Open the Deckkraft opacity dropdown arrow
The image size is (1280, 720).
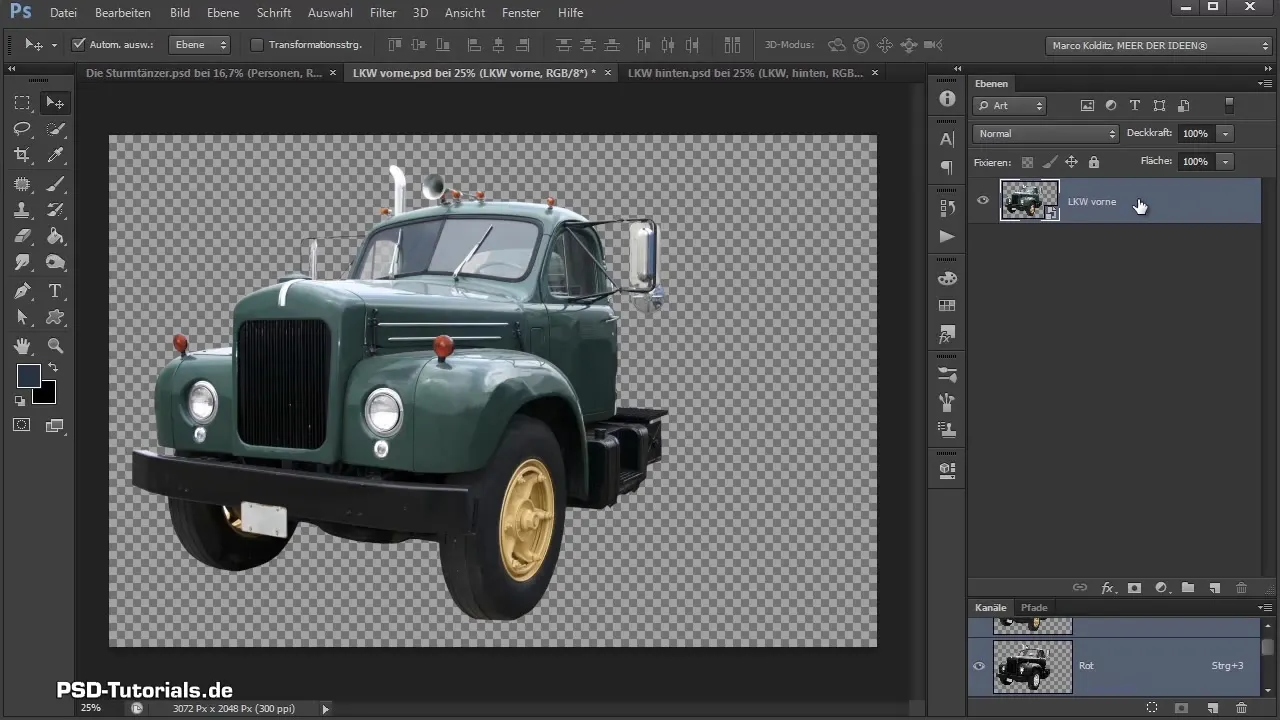tap(1226, 134)
